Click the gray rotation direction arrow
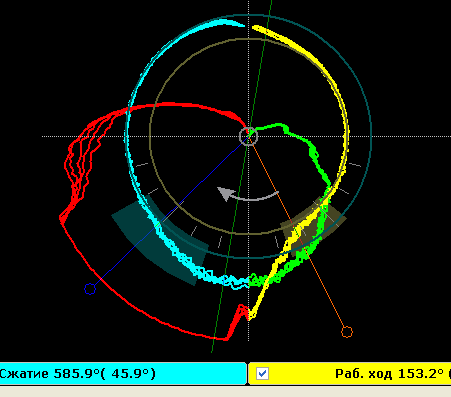The height and width of the screenshot is (397, 451). [x=248, y=194]
